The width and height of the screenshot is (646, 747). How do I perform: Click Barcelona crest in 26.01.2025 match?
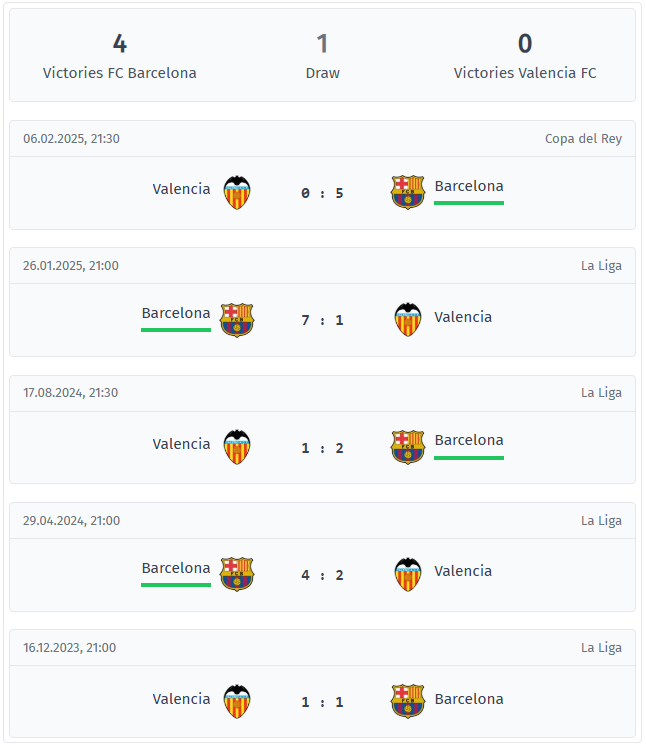(237, 320)
